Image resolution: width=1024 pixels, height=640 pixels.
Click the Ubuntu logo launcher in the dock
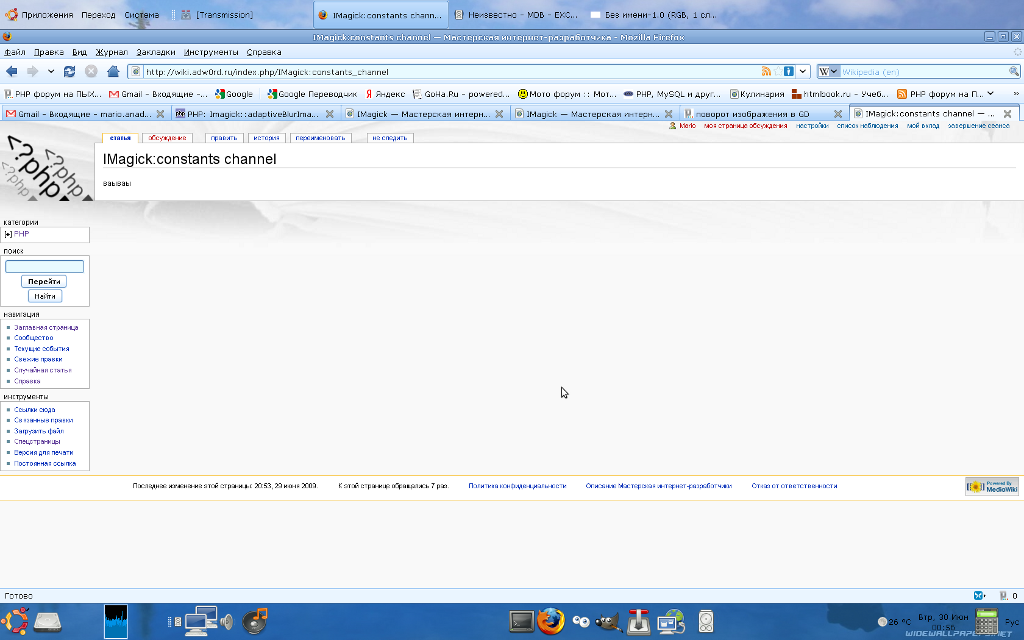point(17,621)
